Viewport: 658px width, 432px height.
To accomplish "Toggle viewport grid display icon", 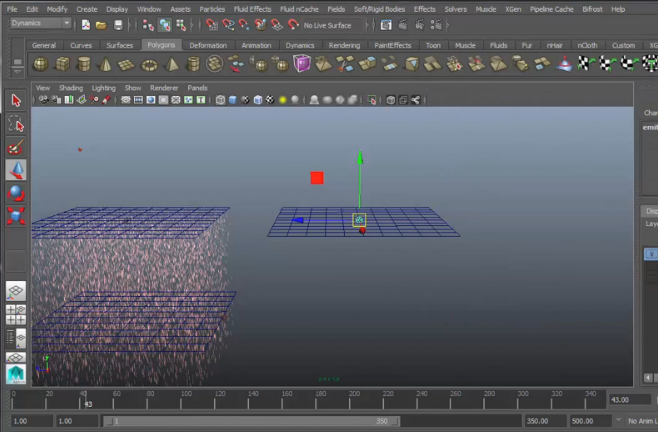I will pos(125,100).
